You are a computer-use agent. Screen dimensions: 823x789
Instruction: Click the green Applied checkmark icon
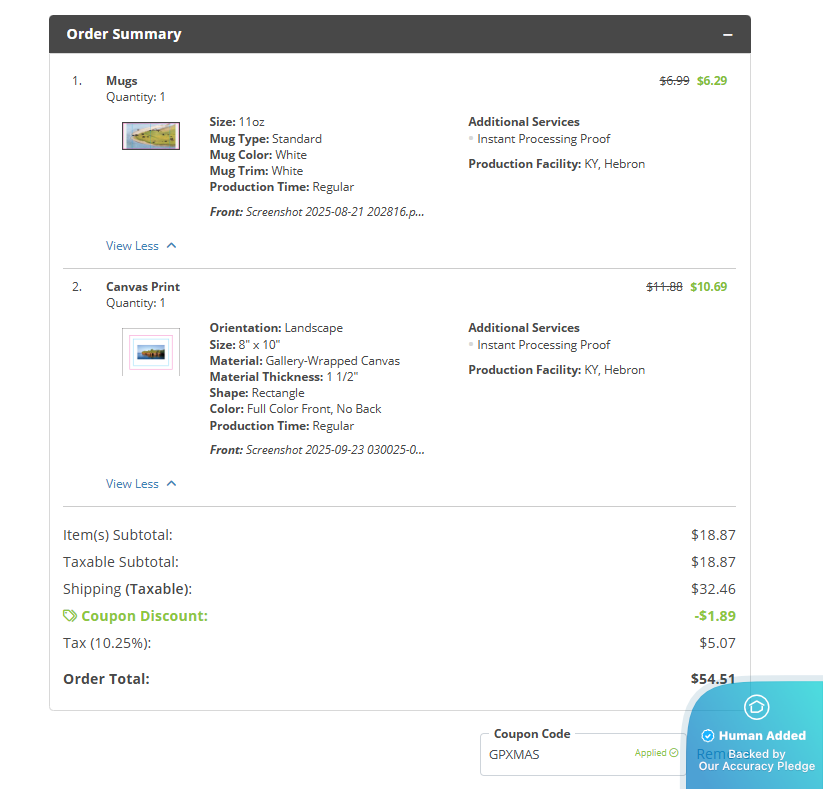coord(673,753)
